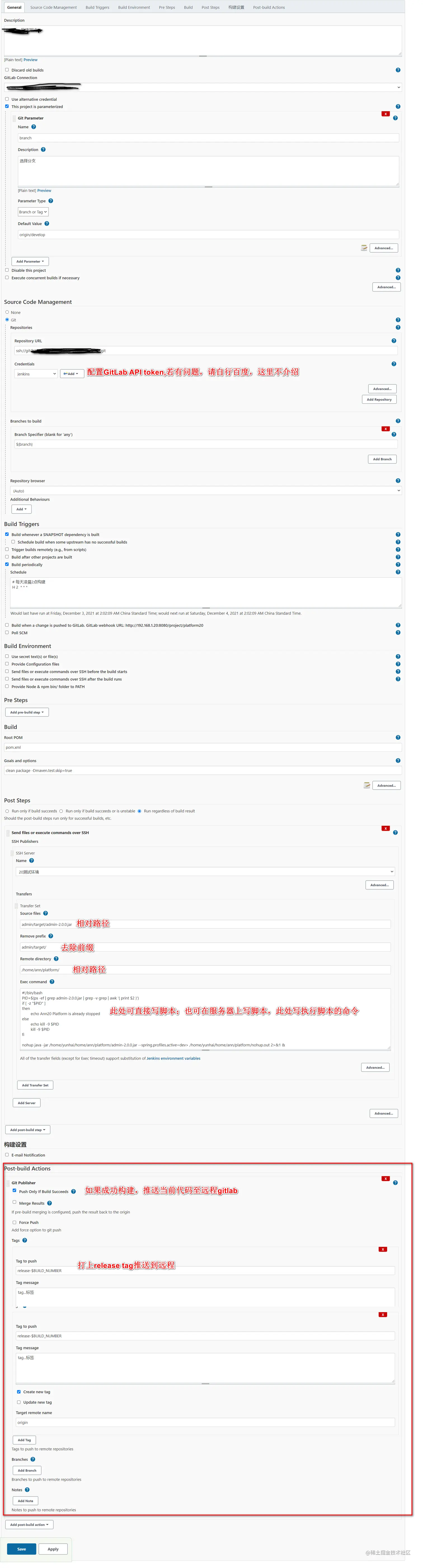Screen dimensions: 423x1568
Task: Check E-mail Notification
Action: tap(7, 1155)
